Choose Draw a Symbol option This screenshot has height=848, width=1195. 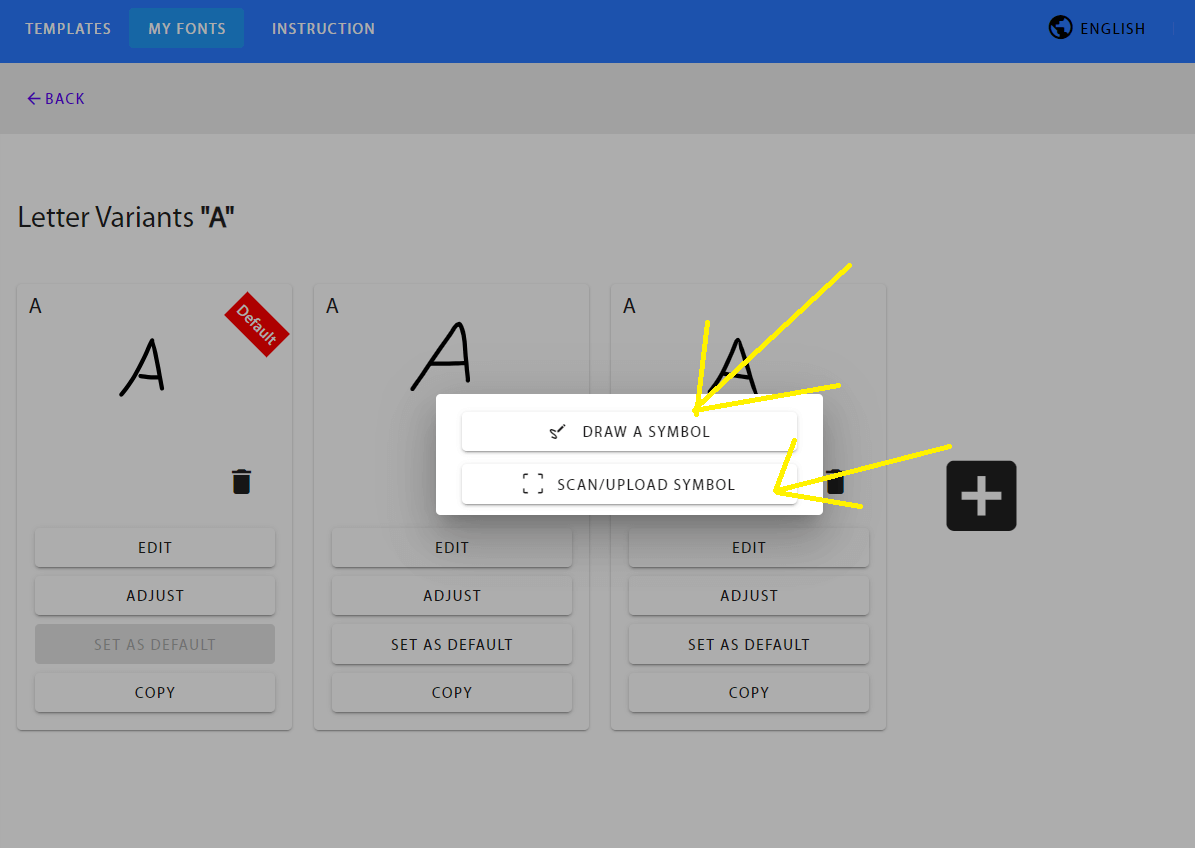coord(630,432)
